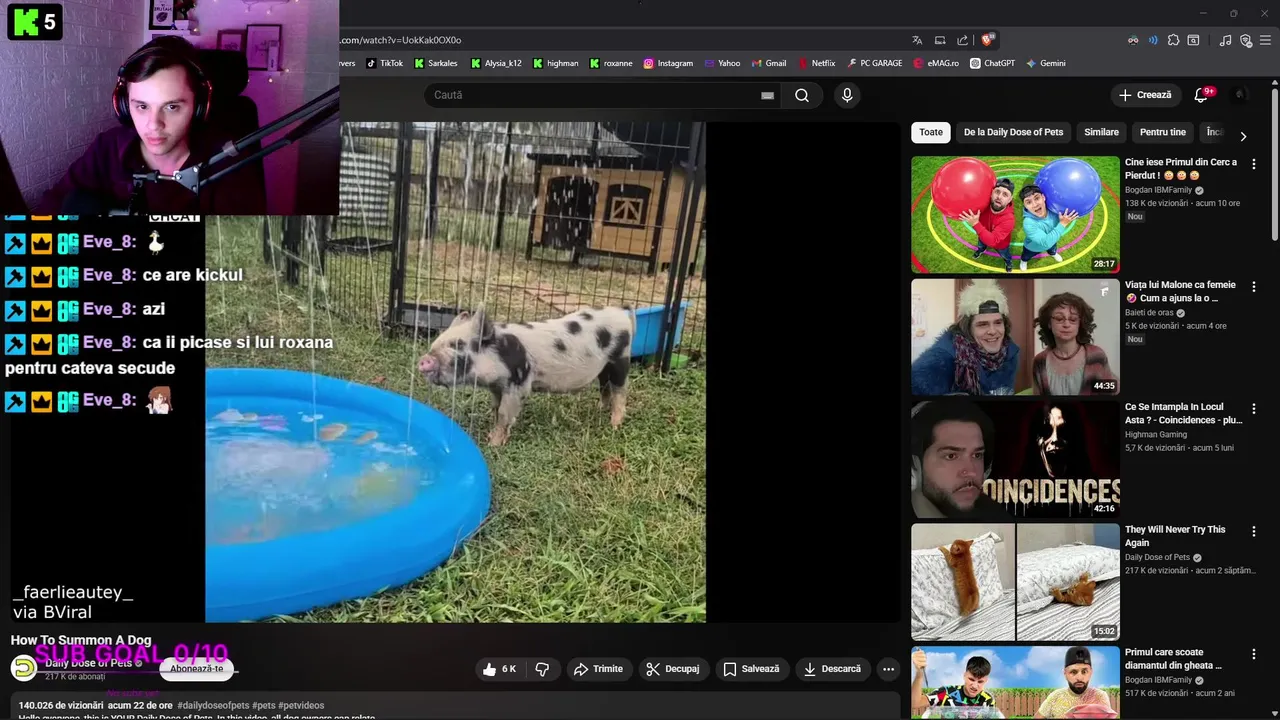The width and height of the screenshot is (1280, 720).
Task: Open the on-screen keyboard icon in search box
Action: tap(767, 95)
